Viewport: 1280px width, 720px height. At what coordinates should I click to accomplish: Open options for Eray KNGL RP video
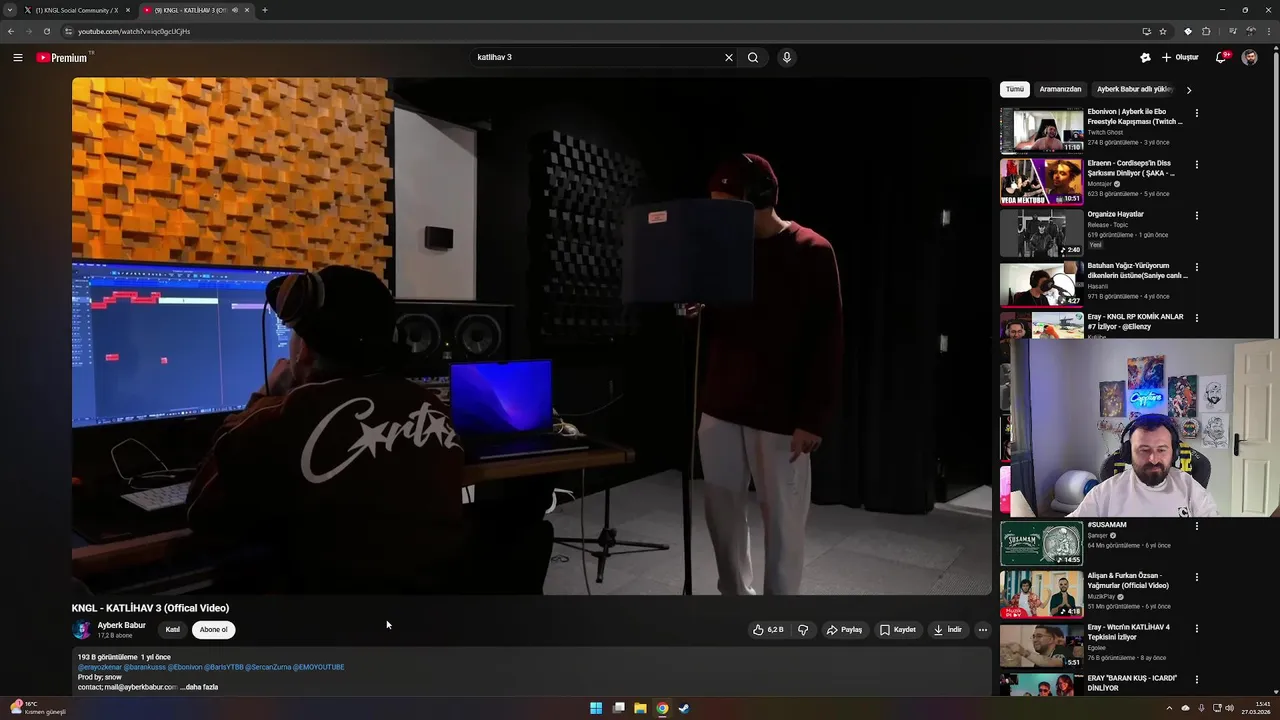1197,318
